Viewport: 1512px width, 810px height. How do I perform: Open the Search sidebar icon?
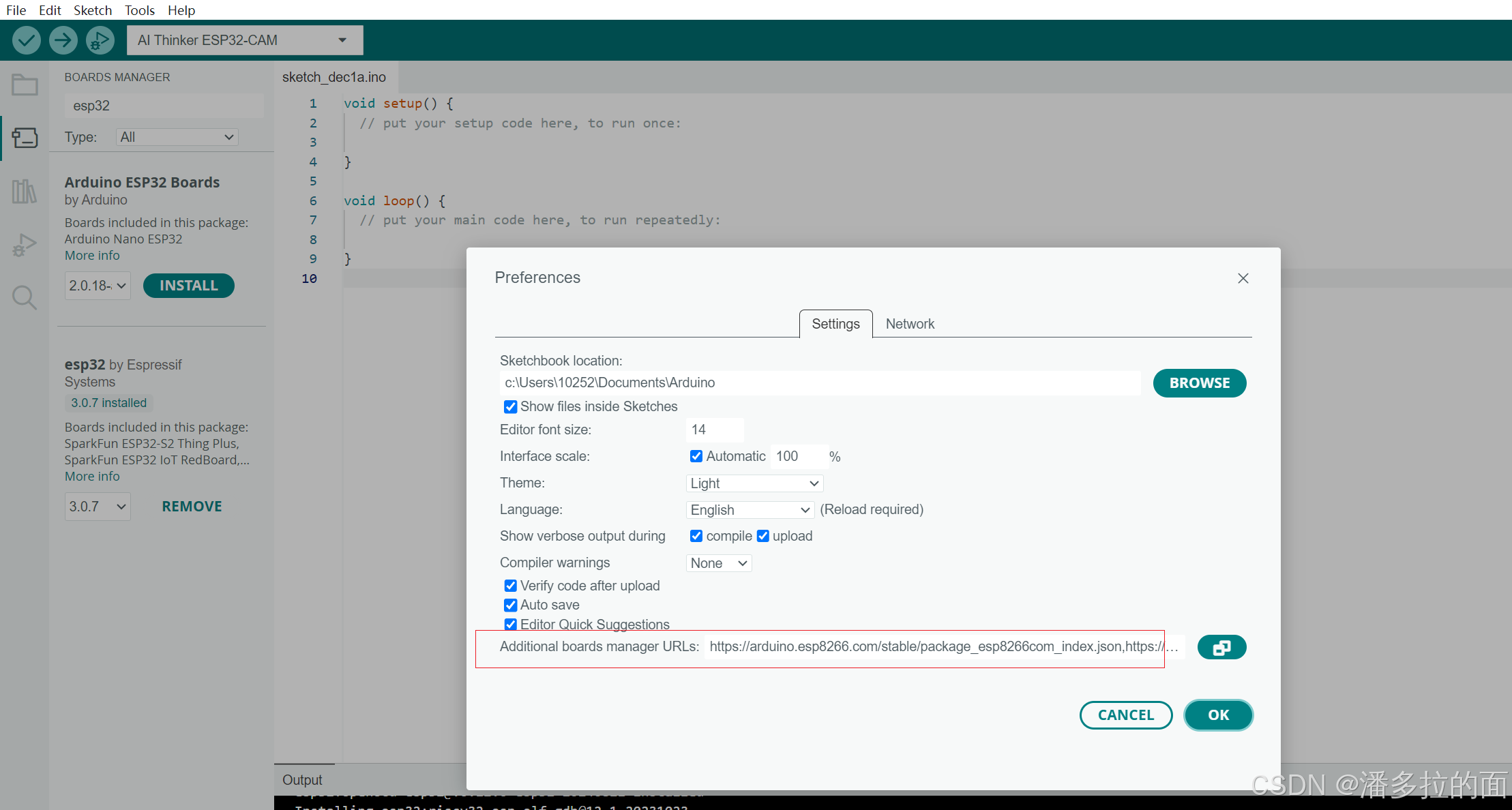25,298
